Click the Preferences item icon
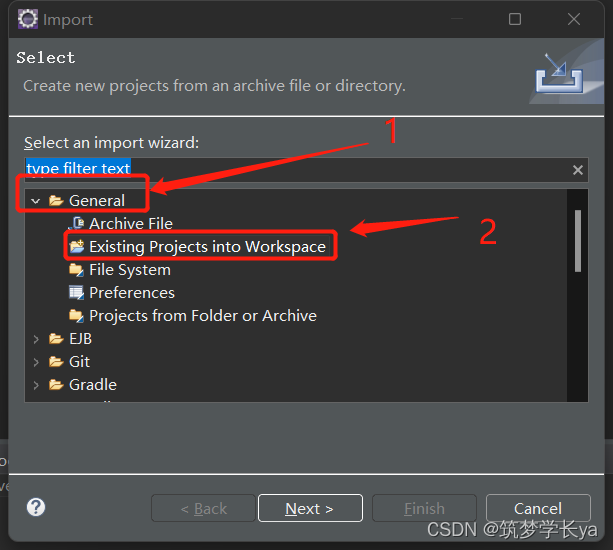This screenshot has width=613, height=550. tap(77, 293)
